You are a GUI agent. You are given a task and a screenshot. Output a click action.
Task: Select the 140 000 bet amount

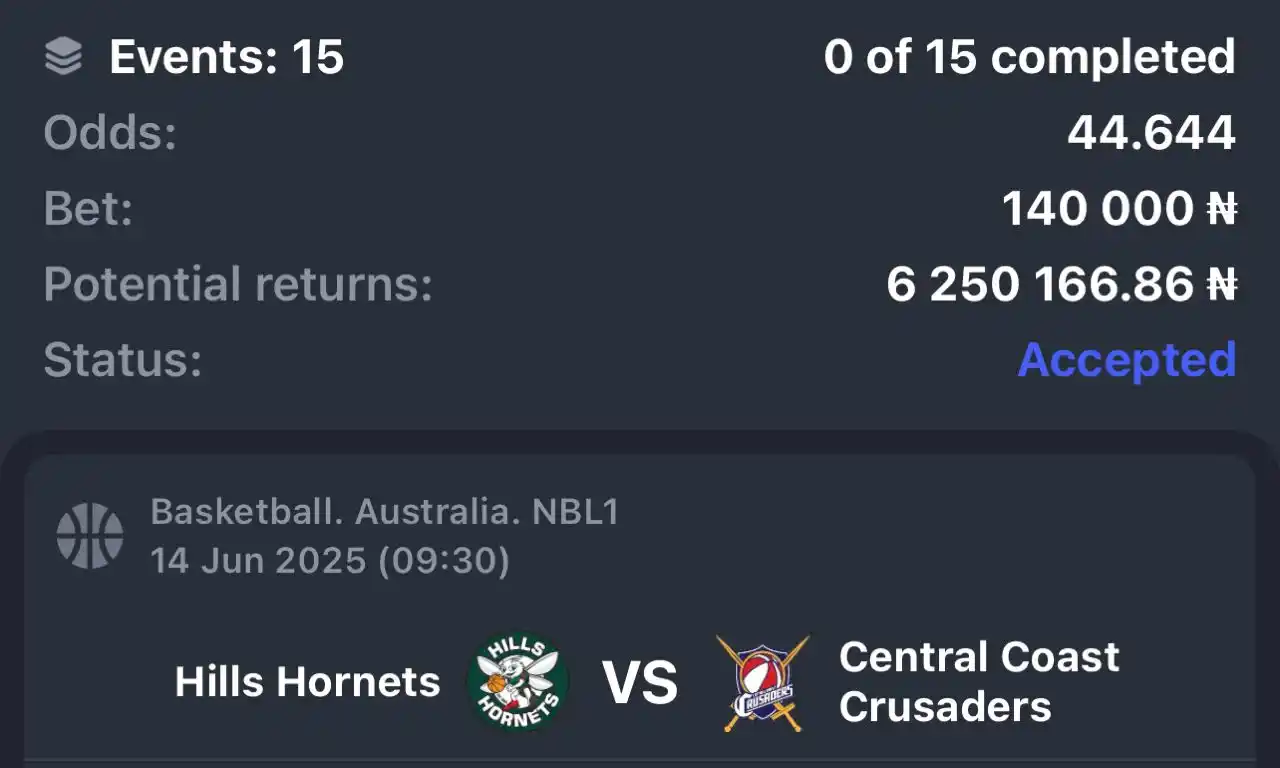point(1098,210)
